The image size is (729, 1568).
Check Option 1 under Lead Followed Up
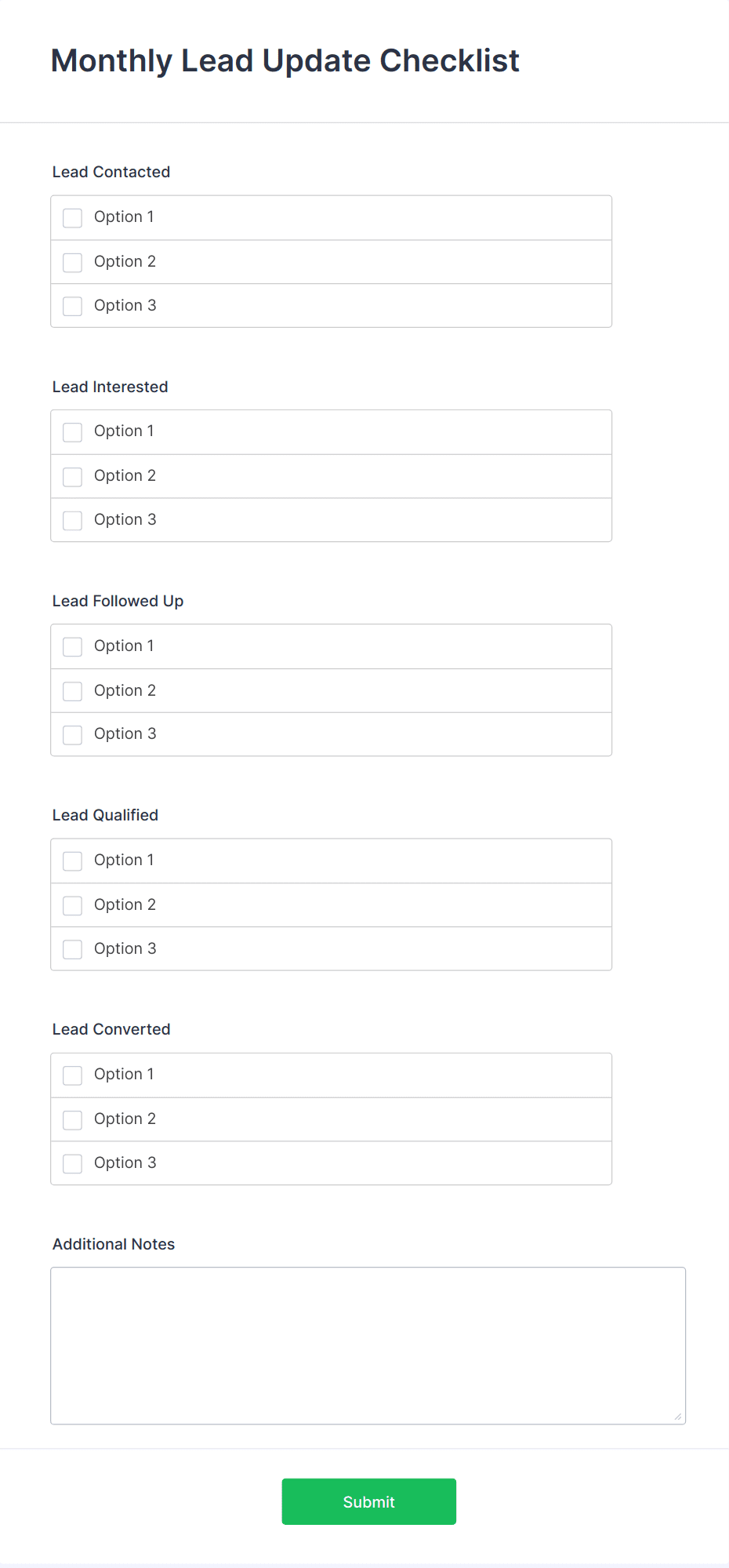pyautogui.click(x=73, y=646)
